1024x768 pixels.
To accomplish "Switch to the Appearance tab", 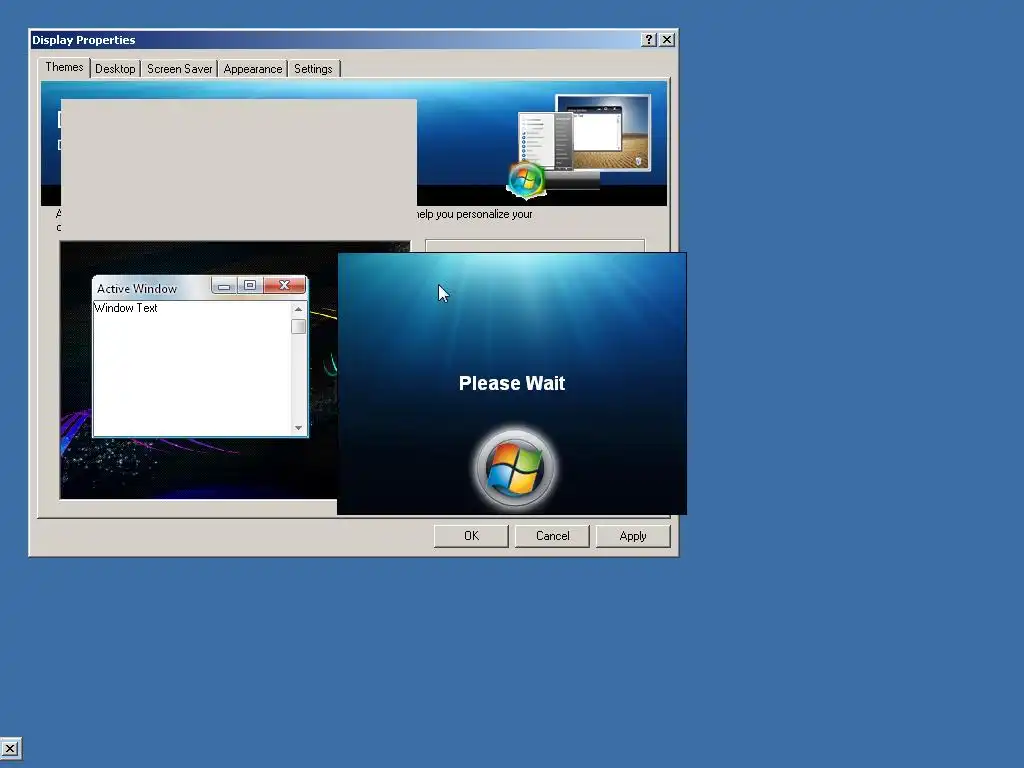I will pos(253,69).
